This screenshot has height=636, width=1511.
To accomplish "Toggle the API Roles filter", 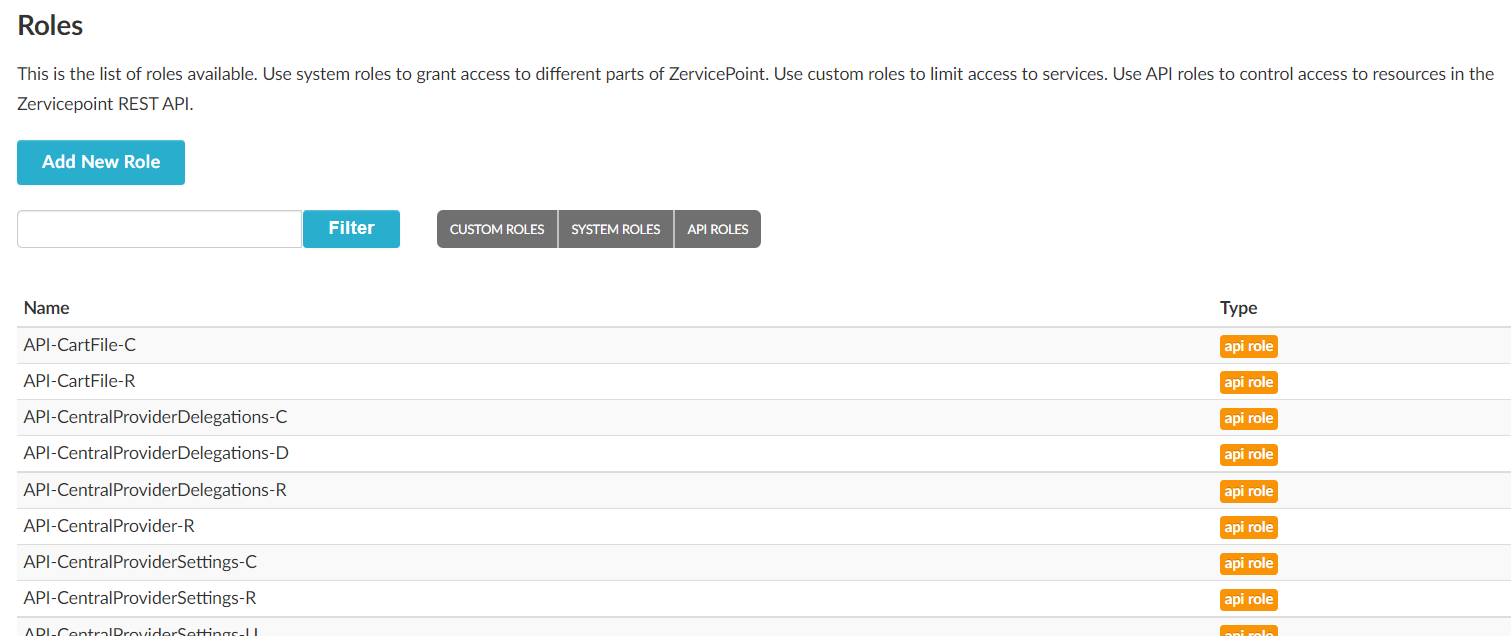I will point(718,229).
